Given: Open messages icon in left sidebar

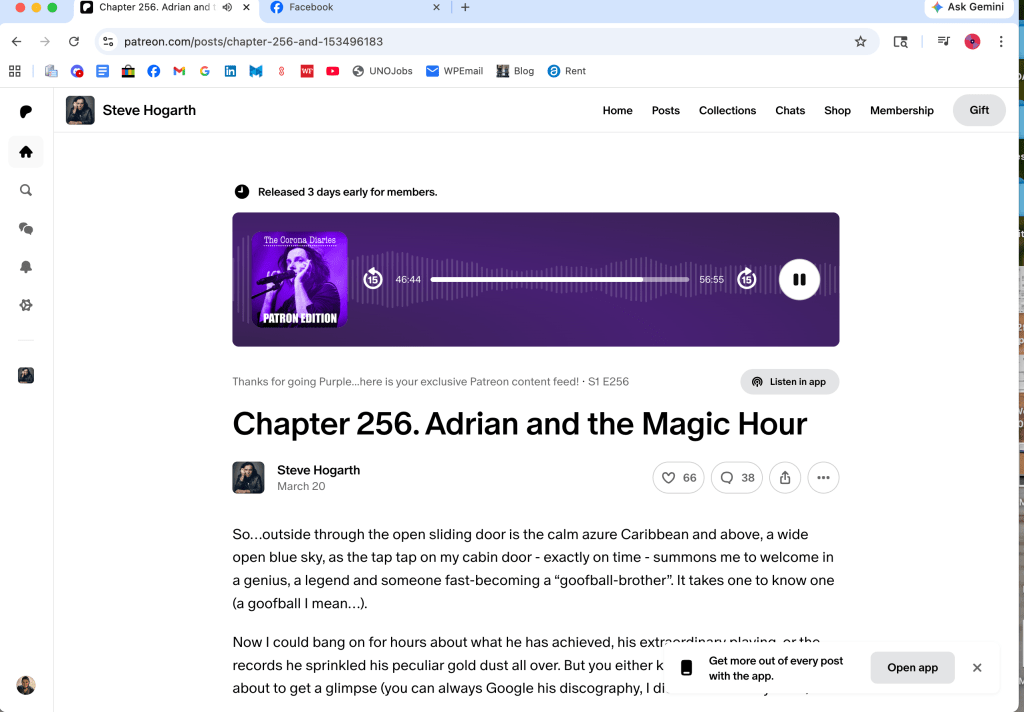Looking at the screenshot, I should 26,229.
